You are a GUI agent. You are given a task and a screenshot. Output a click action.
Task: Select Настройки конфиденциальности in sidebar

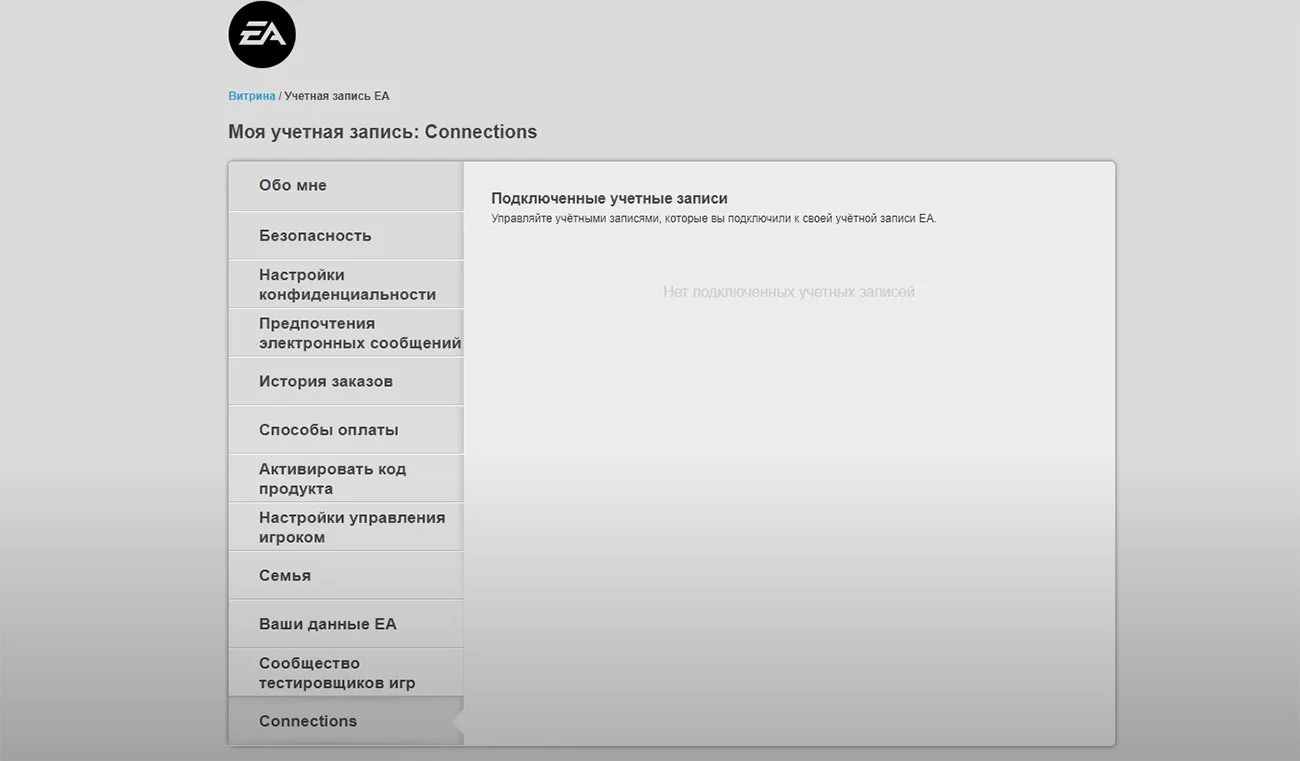[346, 284]
